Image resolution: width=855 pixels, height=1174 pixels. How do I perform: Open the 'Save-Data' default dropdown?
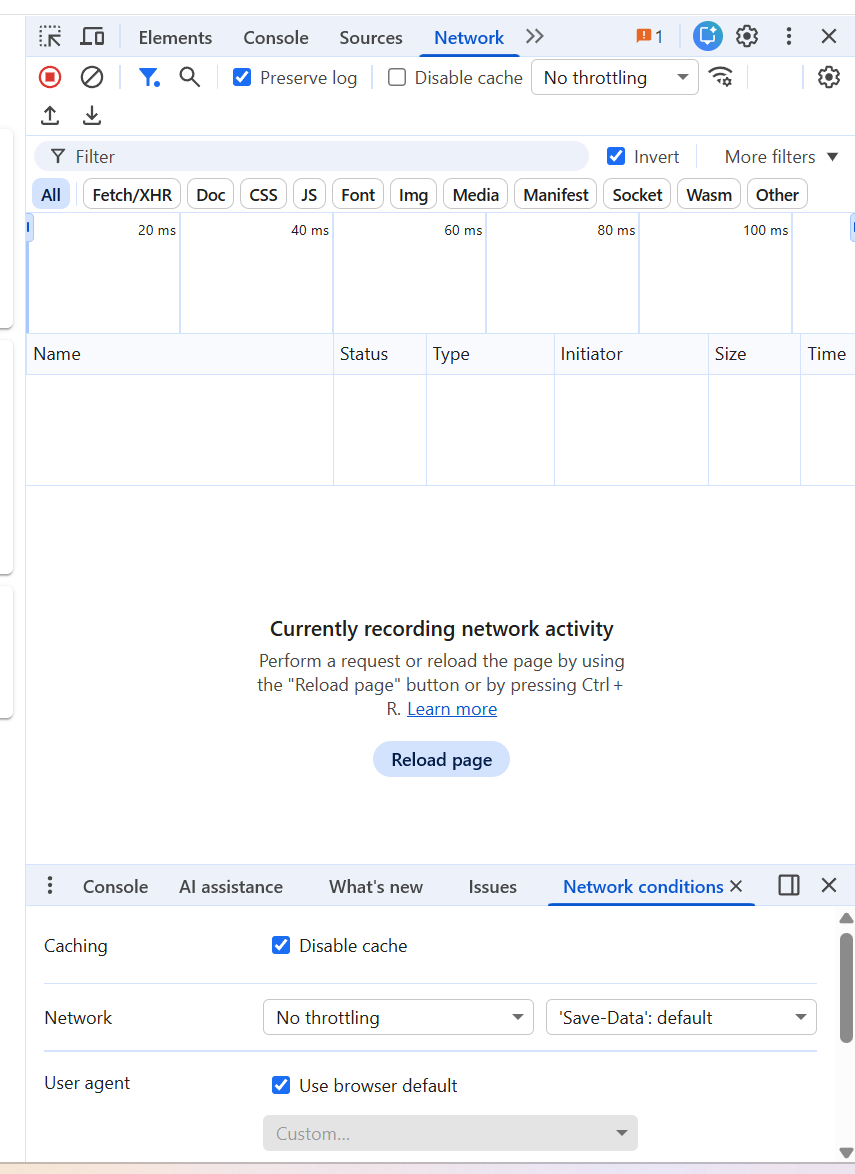pos(681,1017)
